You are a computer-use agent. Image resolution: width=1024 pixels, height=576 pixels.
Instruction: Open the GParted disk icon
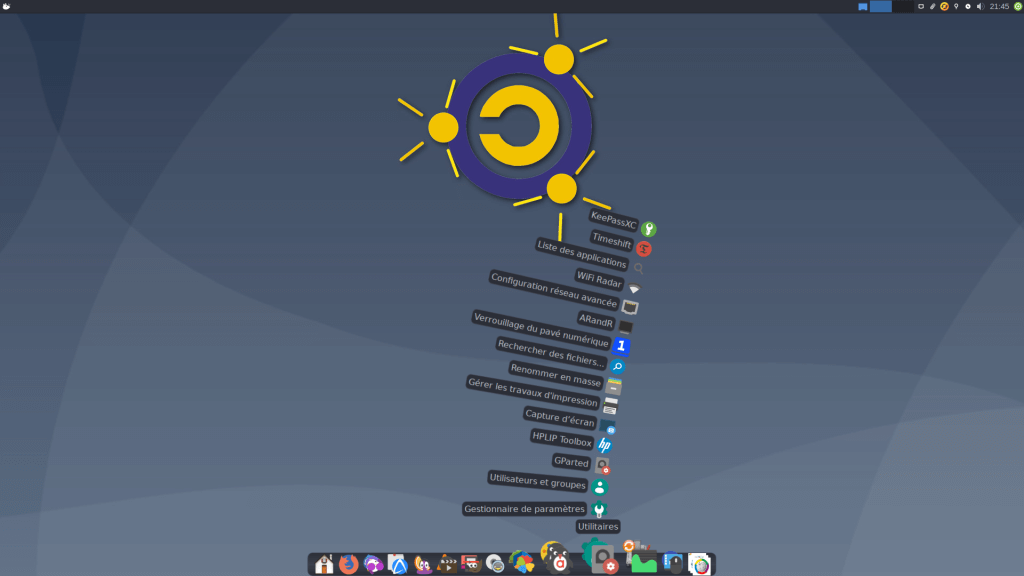click(601, 466)
